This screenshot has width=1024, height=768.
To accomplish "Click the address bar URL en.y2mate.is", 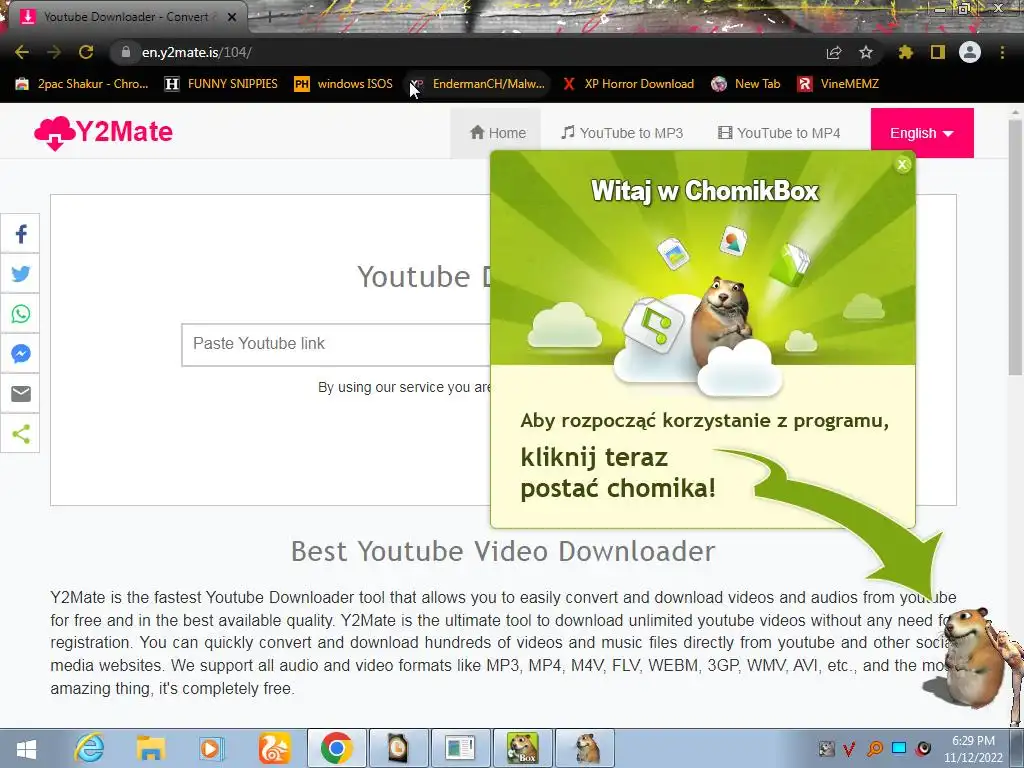I will (x=197, y=52).
